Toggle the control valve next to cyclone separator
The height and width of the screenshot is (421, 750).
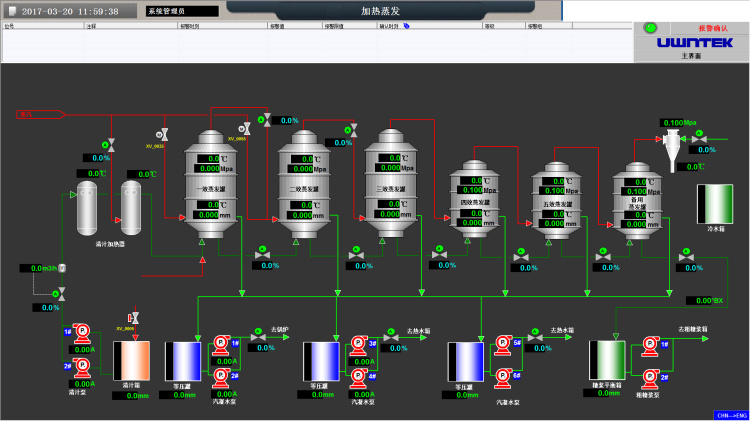click(702, 132)
